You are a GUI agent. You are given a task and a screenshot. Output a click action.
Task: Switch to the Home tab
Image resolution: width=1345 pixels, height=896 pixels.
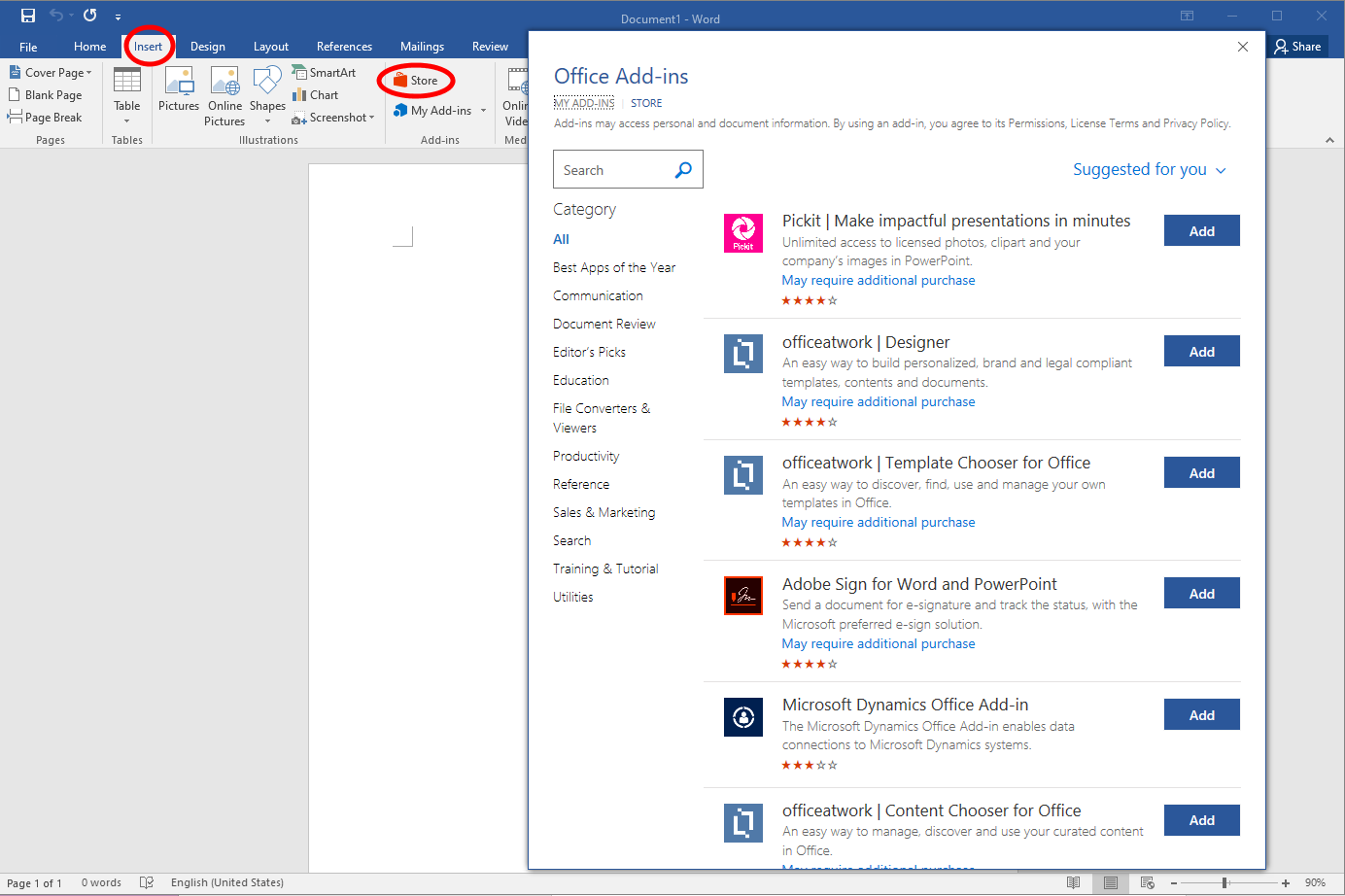pos(90,47)
